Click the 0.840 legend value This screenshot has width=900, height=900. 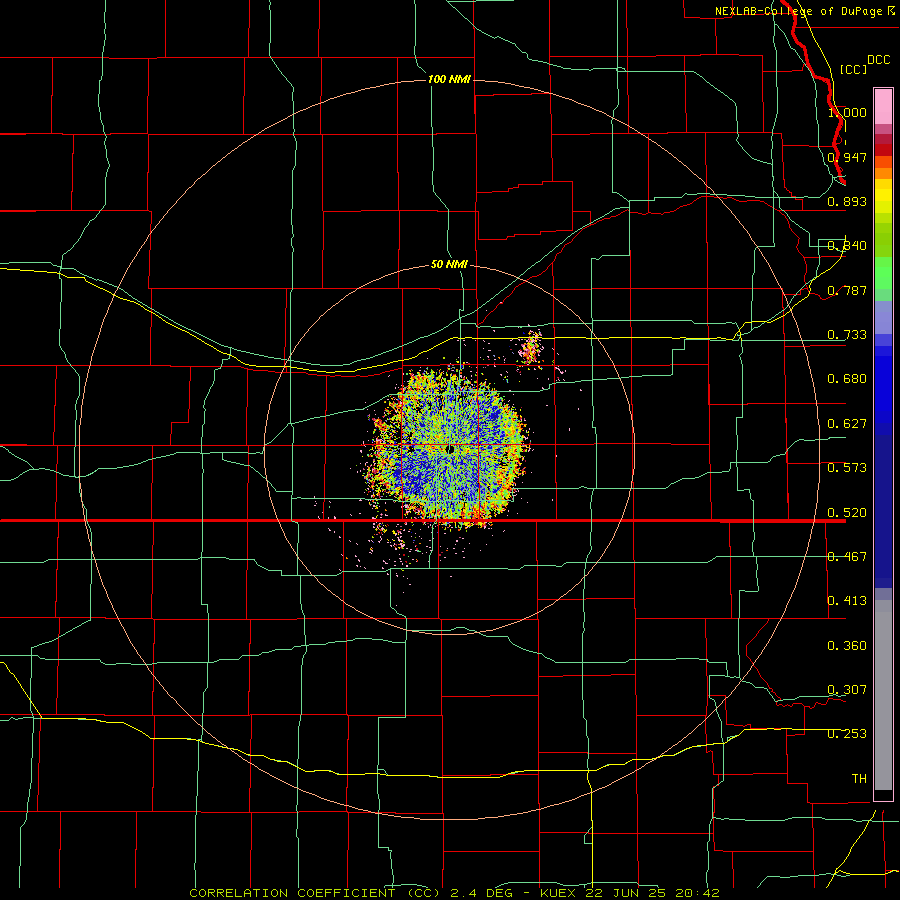(x=847, y=246)
